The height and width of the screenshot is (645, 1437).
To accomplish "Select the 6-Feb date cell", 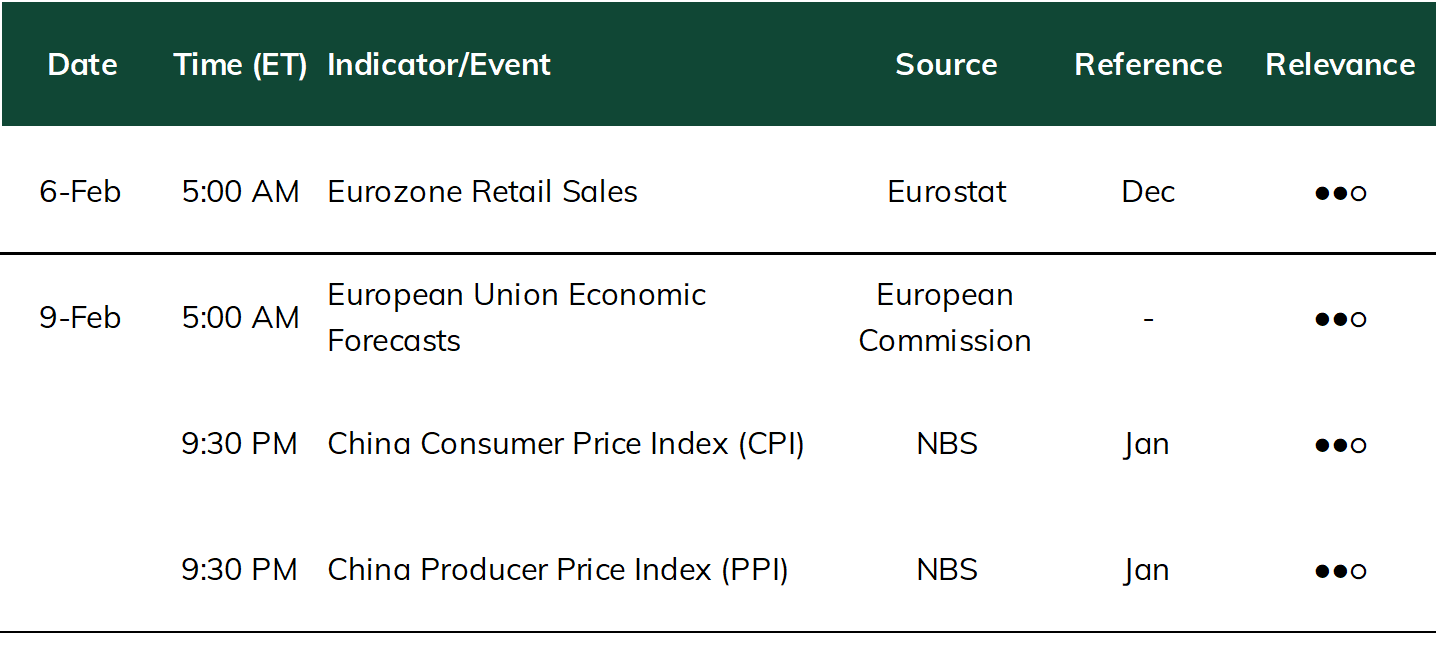I will [x=80, y=191].
